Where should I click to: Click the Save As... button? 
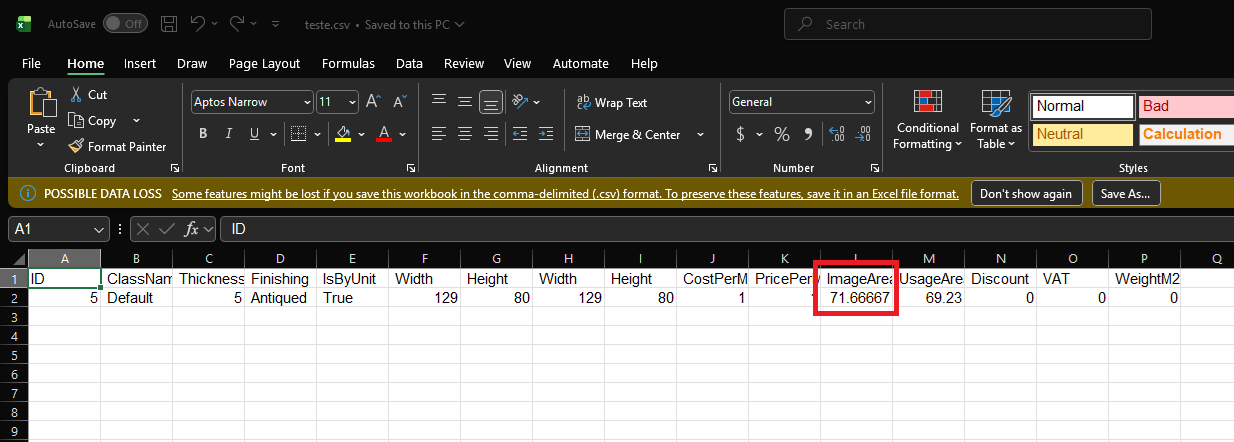point(1125,193)
